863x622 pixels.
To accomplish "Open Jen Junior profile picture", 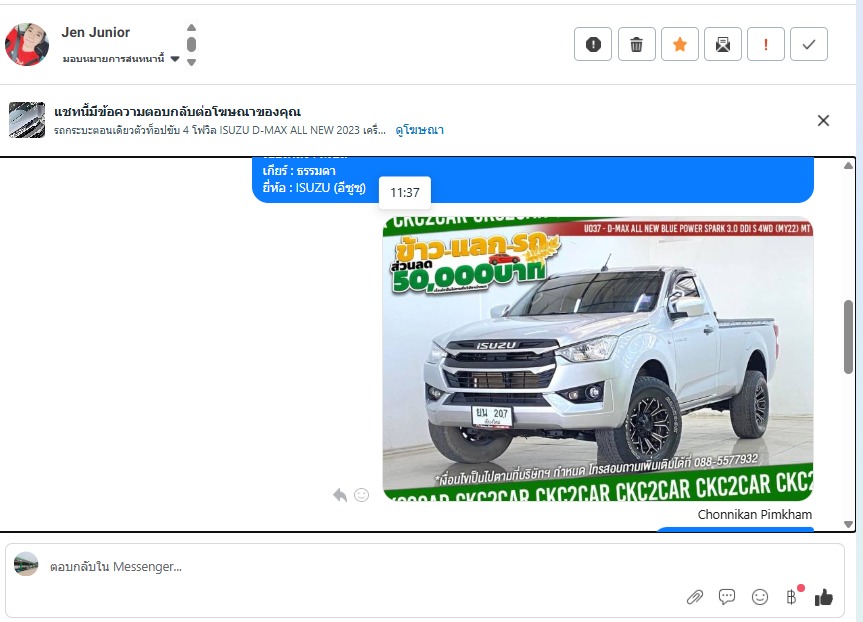I will (x=26, y=44).
